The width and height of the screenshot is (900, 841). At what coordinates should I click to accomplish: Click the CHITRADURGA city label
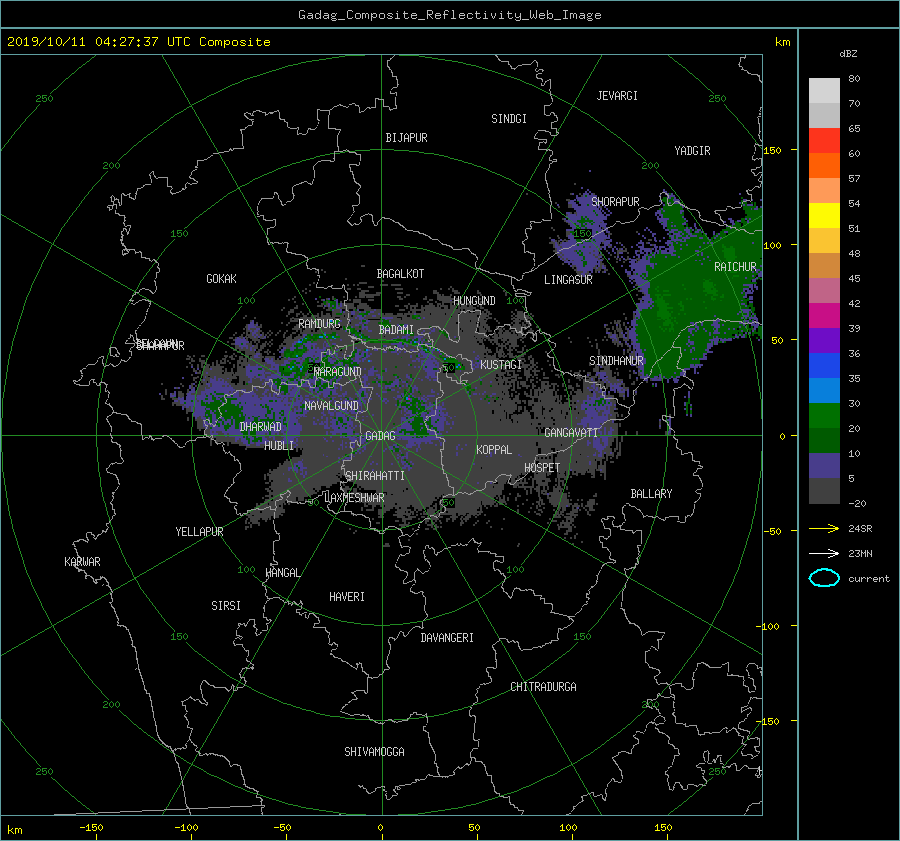(543, 687)
